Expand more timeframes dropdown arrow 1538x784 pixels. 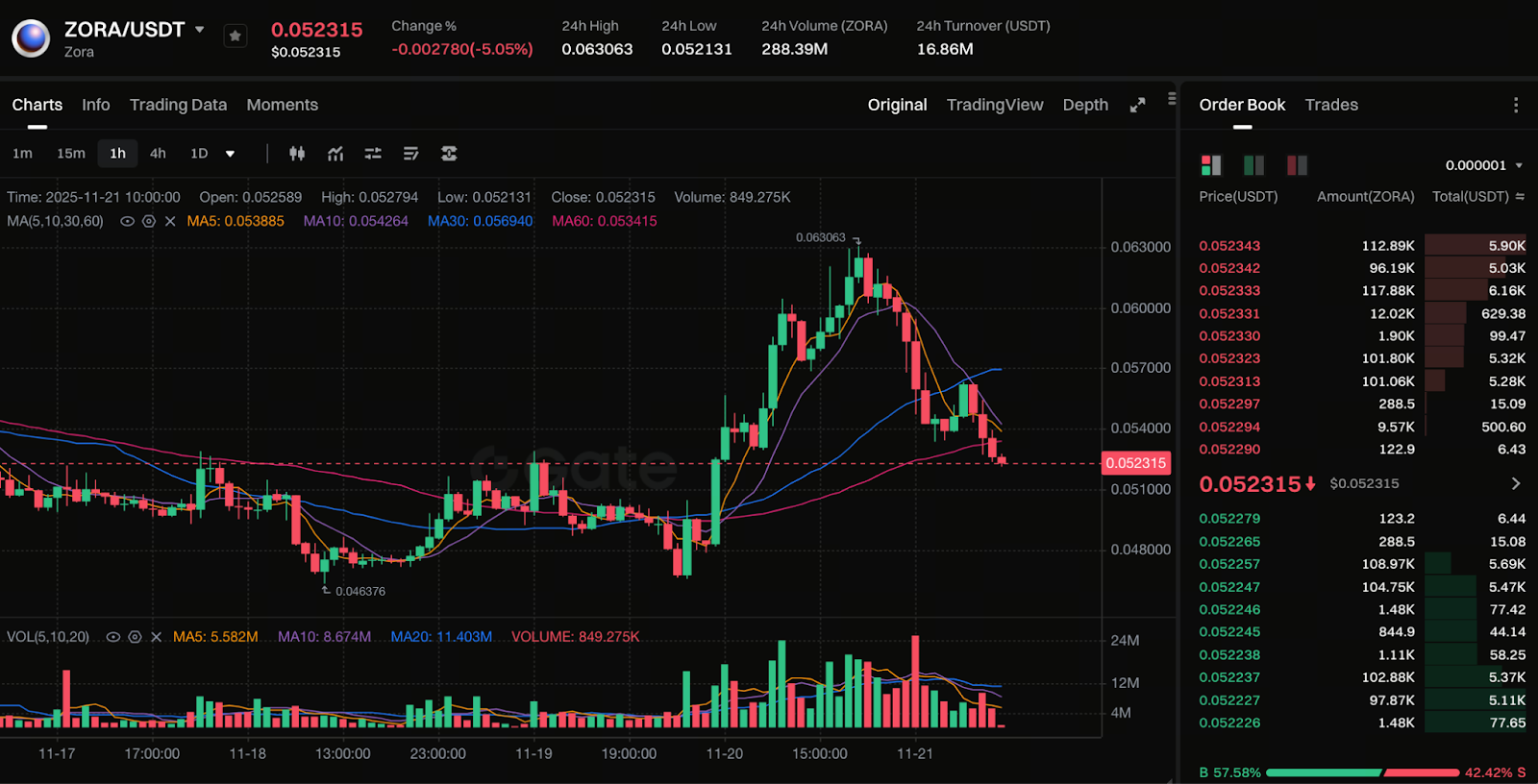tap(230, 154)
